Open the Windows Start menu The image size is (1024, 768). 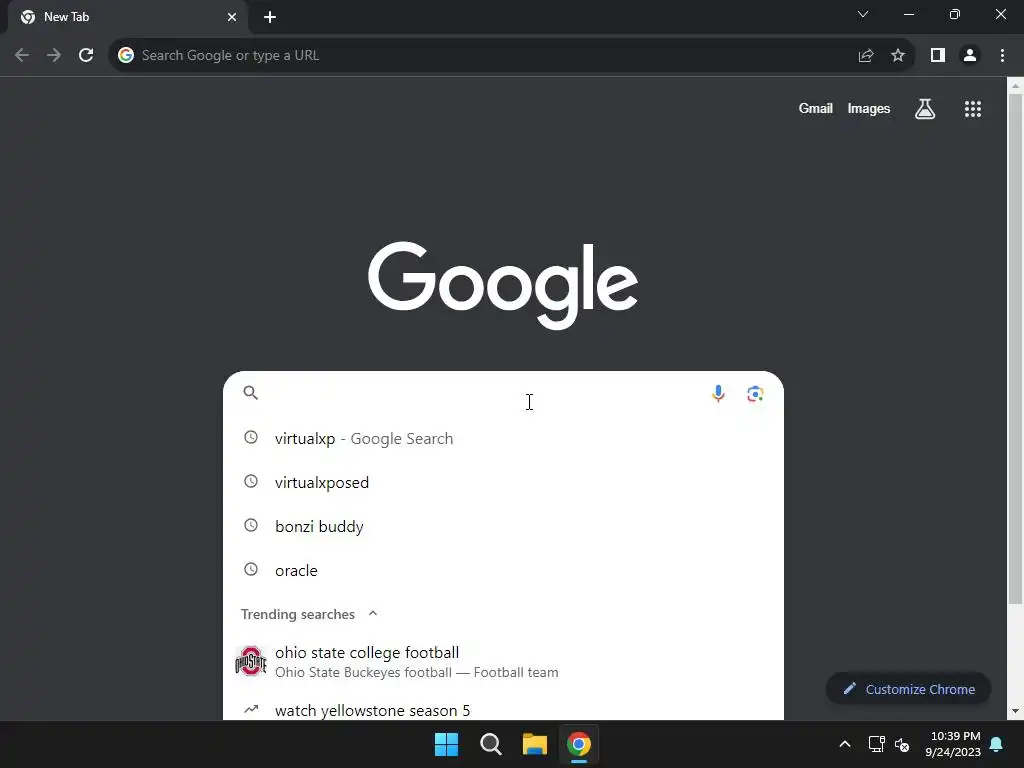coord(447,744)
